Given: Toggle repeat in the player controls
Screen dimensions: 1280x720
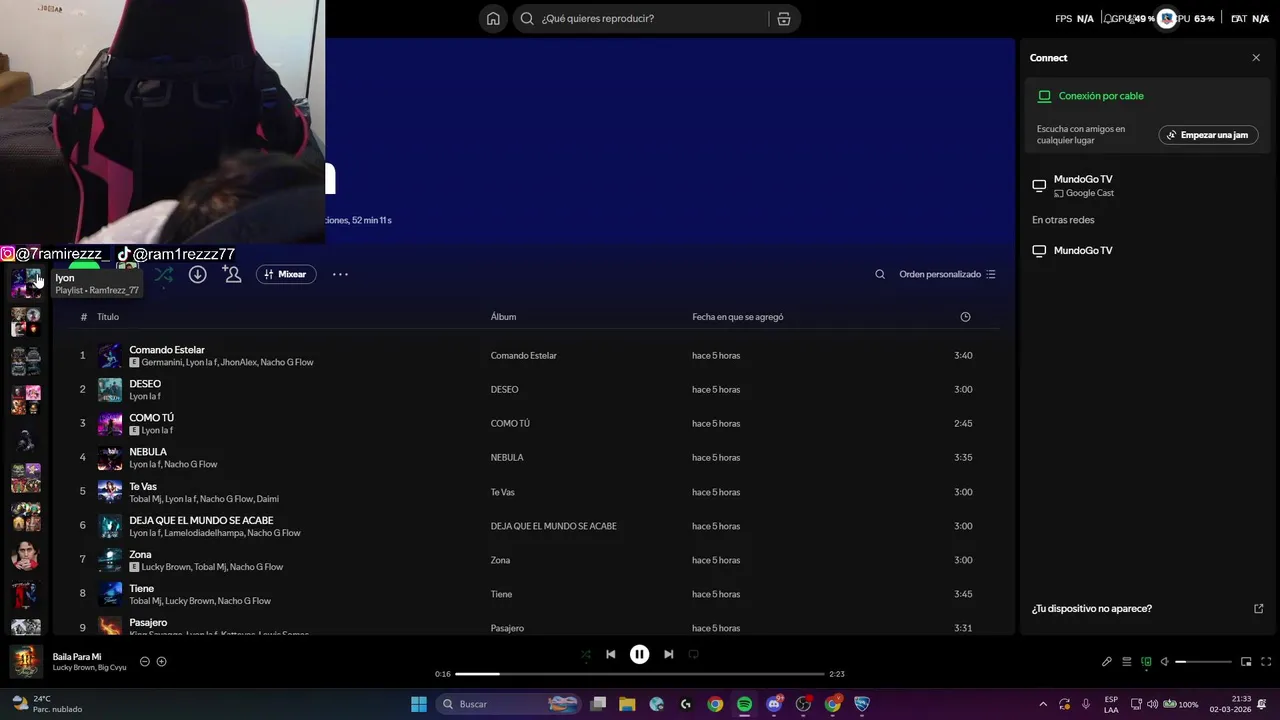Looking at the screenshot, I should (693, 654).
